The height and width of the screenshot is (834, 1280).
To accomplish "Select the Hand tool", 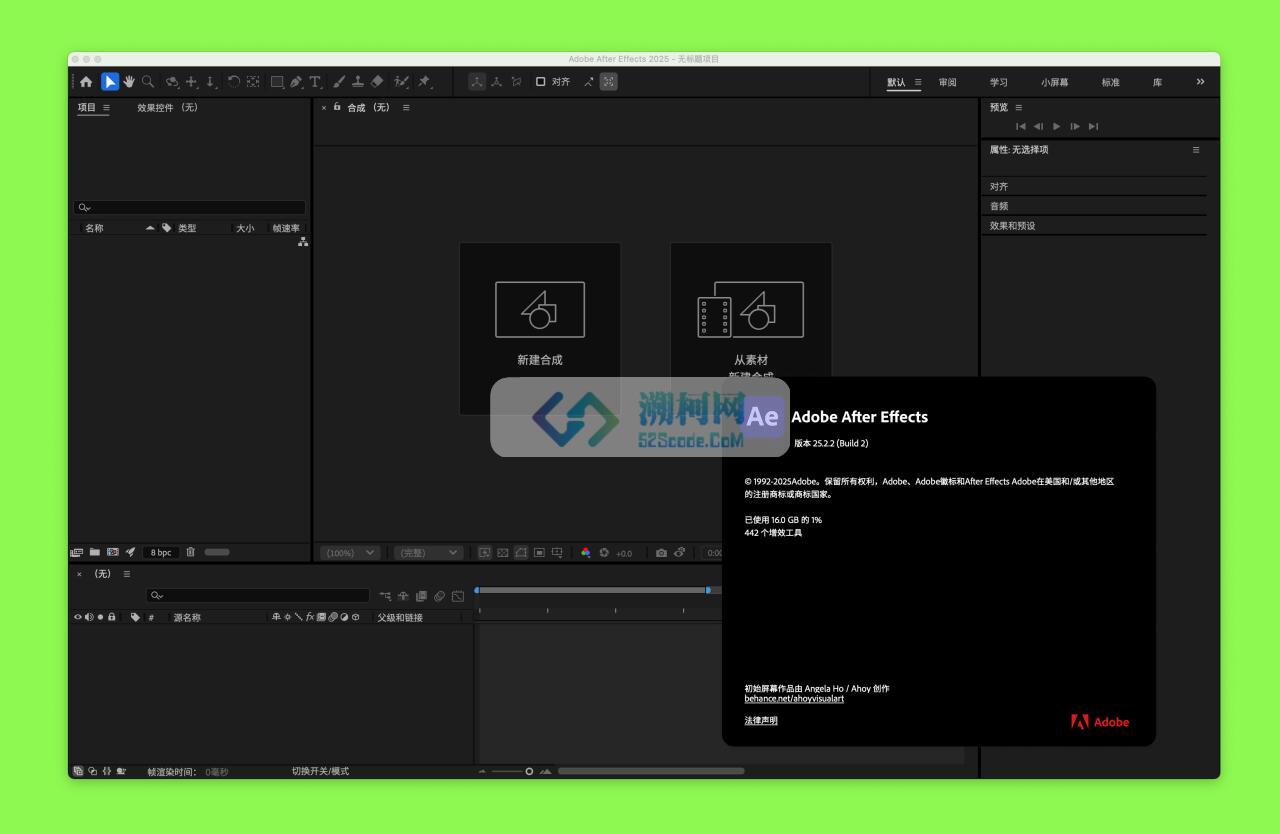I will (x=129, y=82).
